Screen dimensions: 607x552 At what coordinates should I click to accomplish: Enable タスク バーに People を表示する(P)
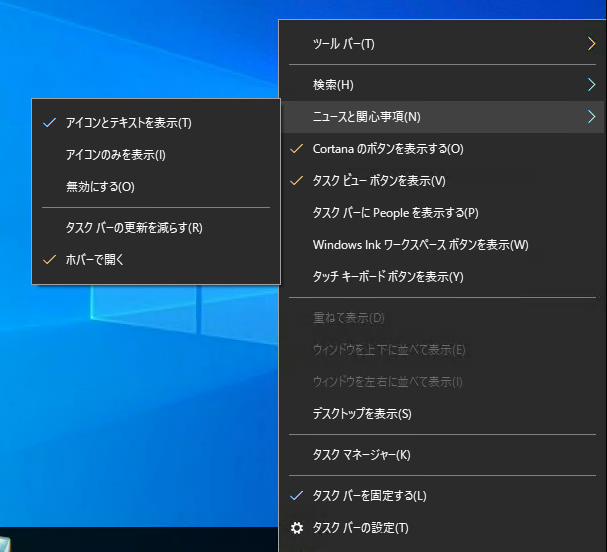click(442, 213)
